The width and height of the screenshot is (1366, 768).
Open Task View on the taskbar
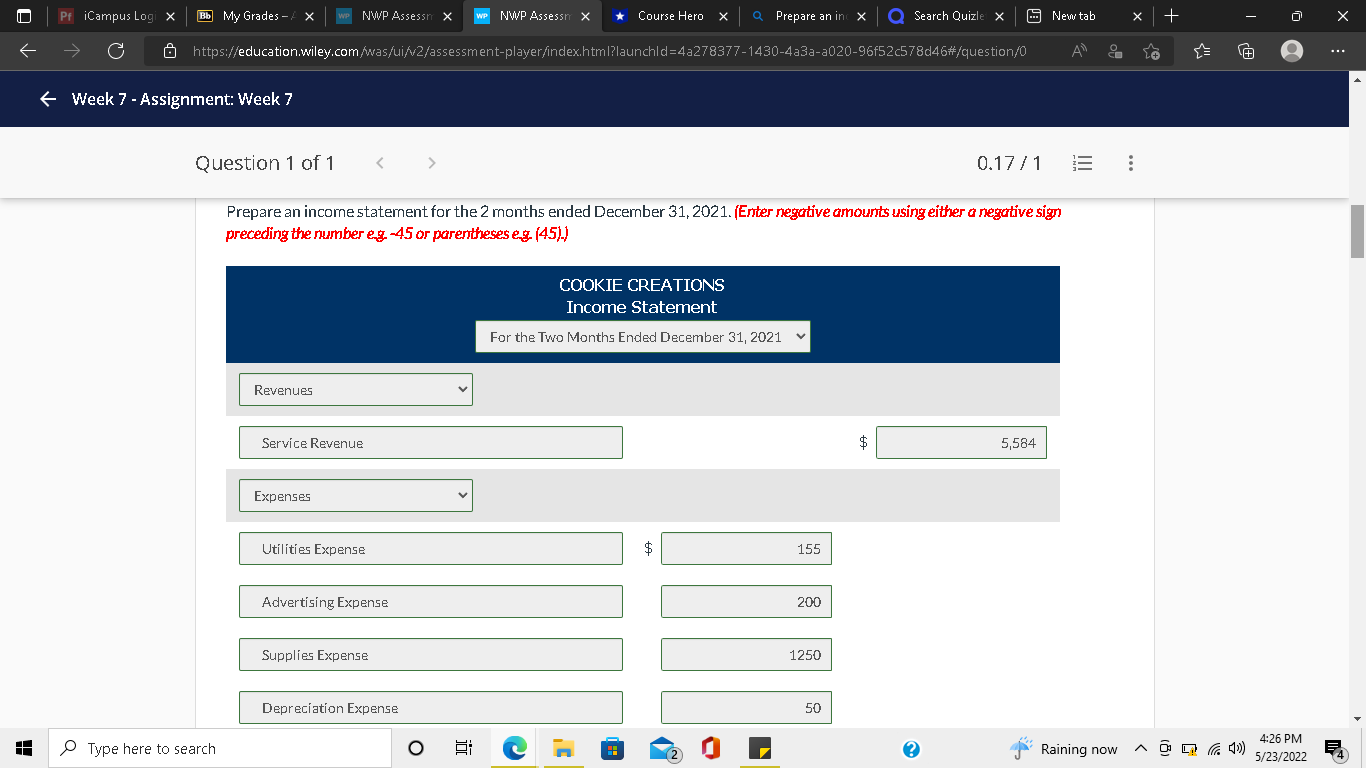point(463,748)
